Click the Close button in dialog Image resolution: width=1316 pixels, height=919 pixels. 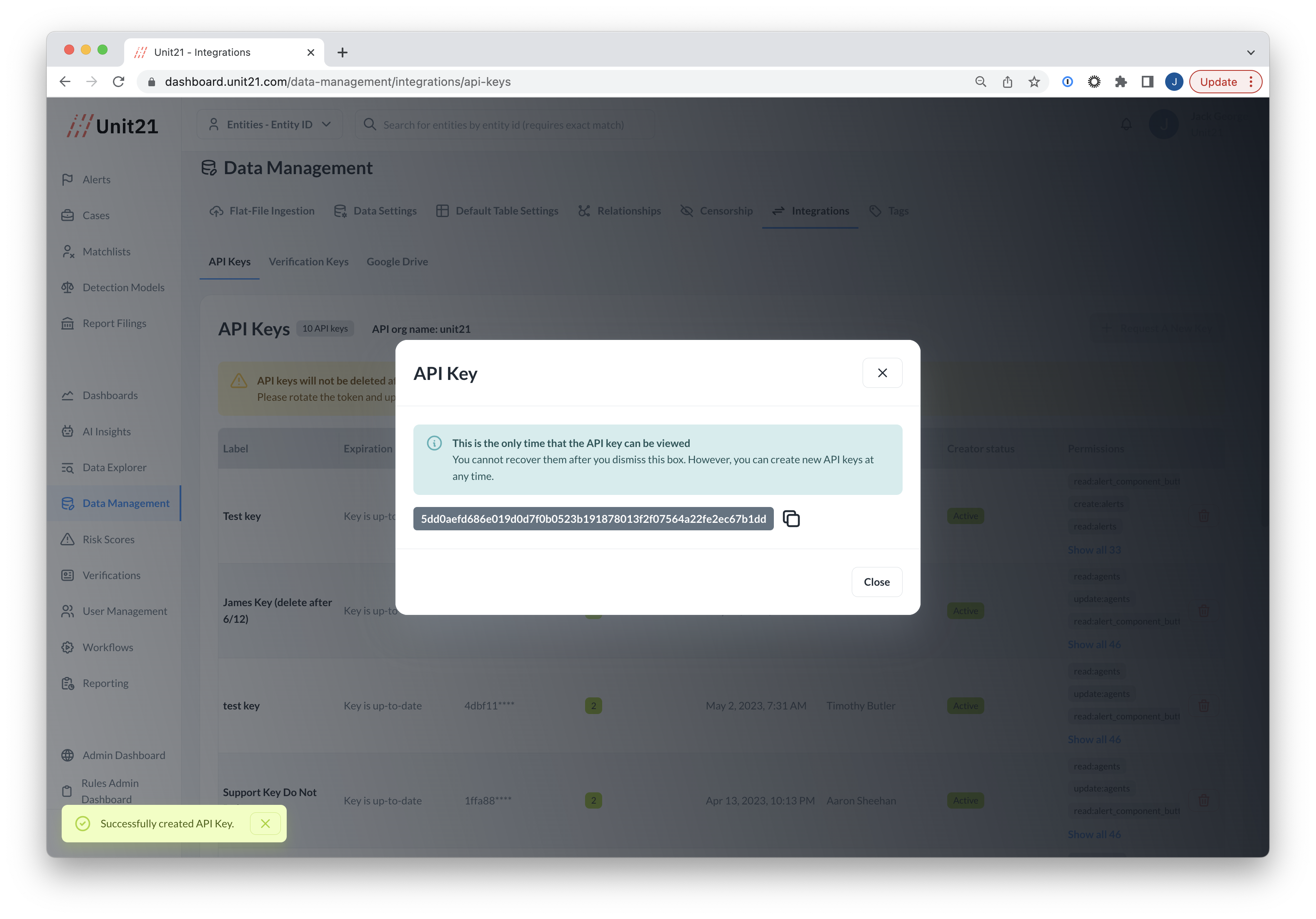tap(876, 582)
